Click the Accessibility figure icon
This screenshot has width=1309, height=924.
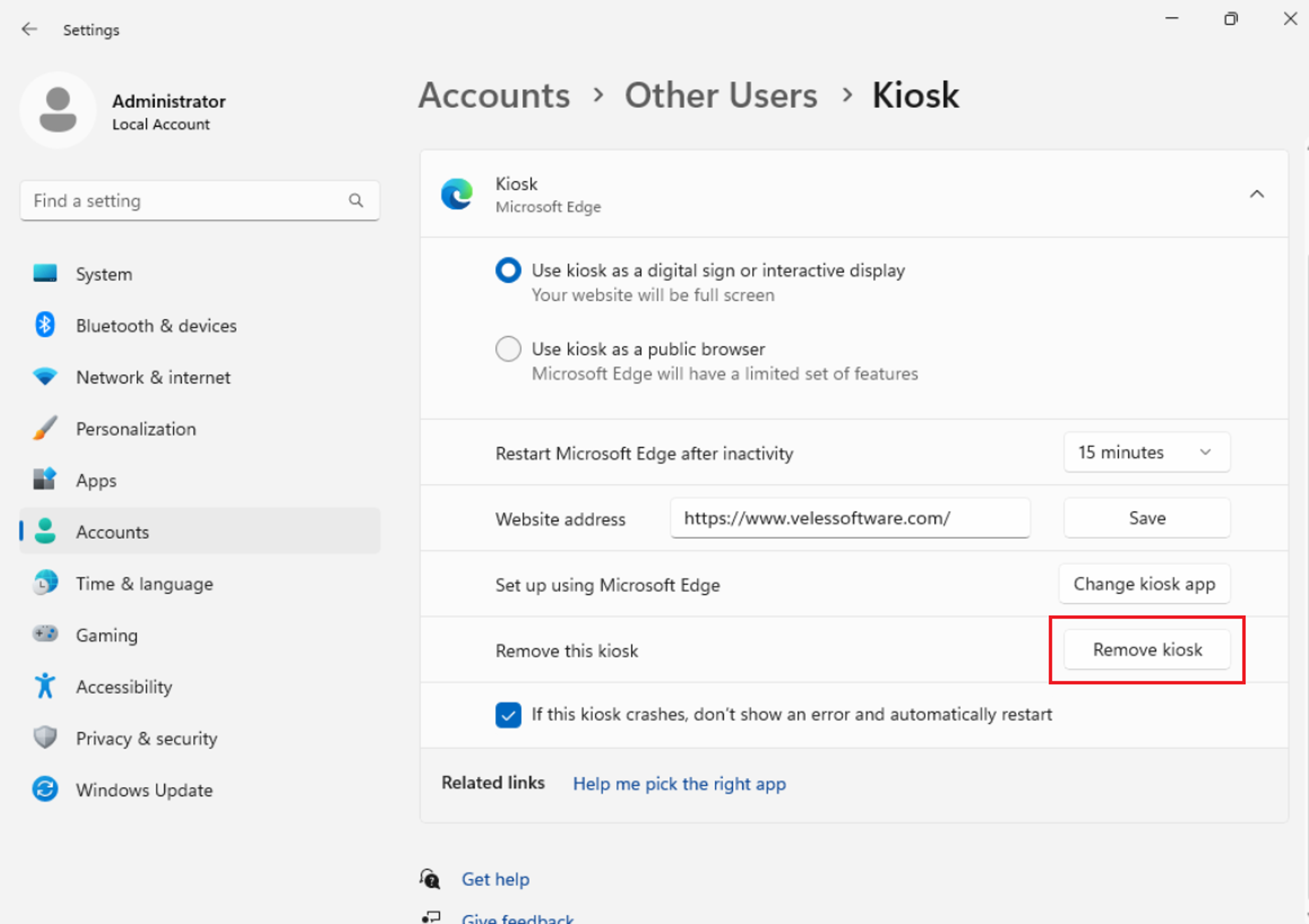coord(45,685)
